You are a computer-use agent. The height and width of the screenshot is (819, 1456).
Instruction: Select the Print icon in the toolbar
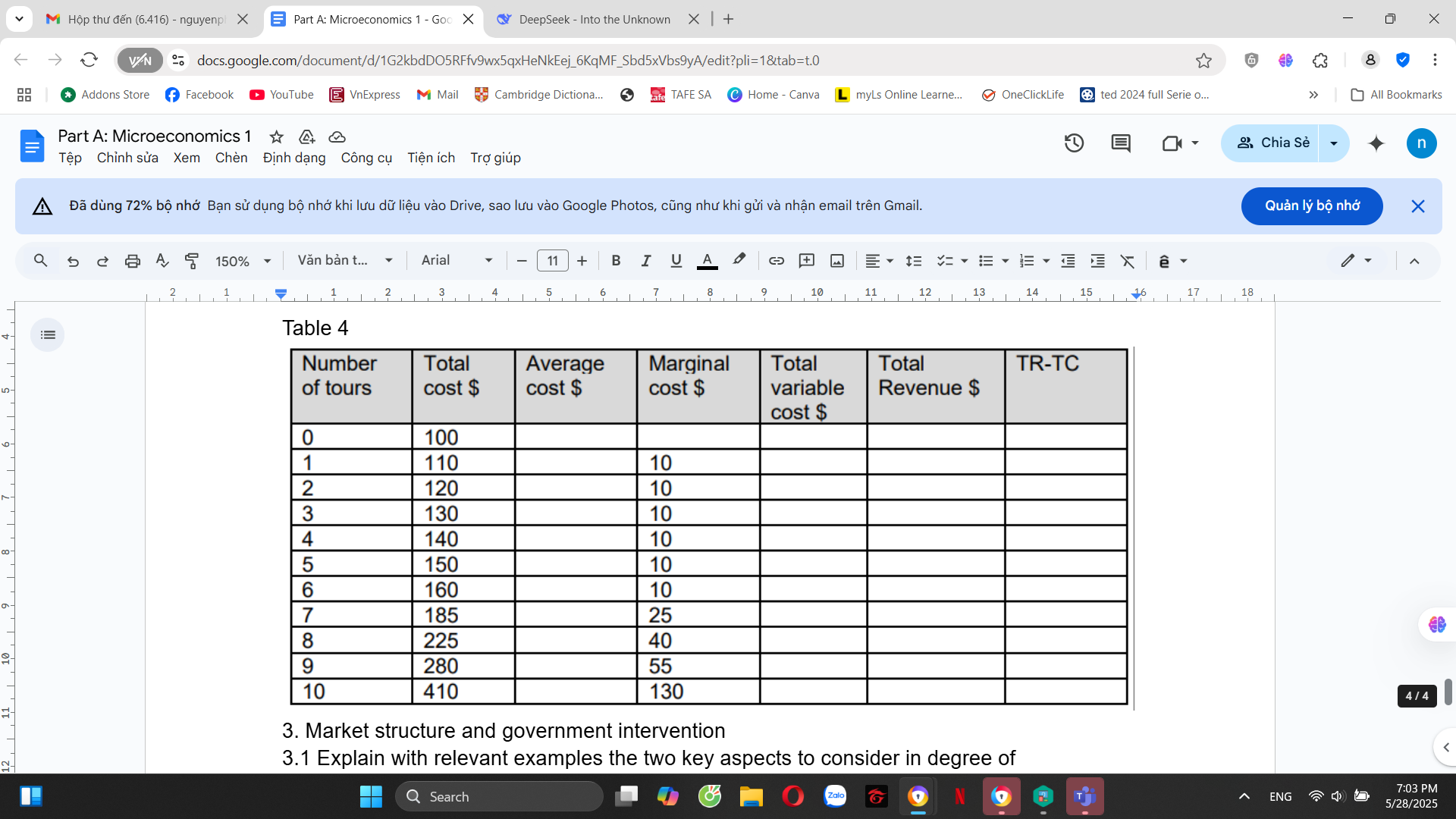point(133,260)
